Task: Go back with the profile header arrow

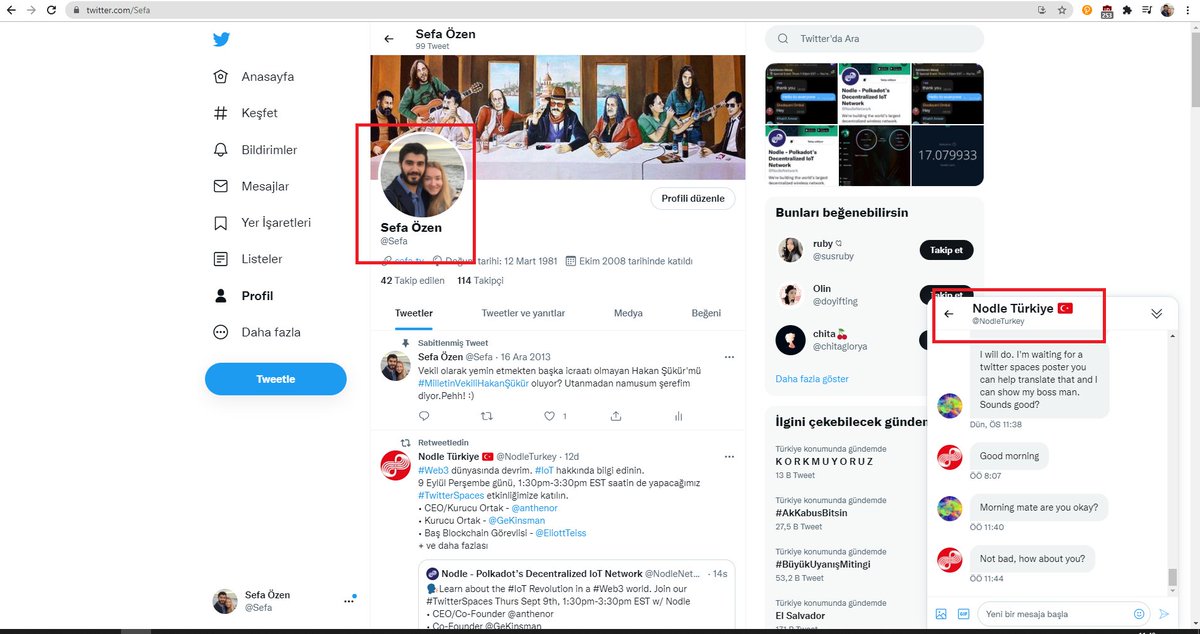Action: coord(389,39)
